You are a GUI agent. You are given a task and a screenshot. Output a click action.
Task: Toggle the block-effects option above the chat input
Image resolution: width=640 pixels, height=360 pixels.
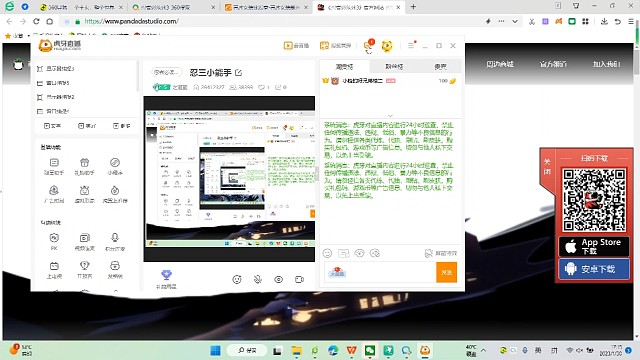441,253
